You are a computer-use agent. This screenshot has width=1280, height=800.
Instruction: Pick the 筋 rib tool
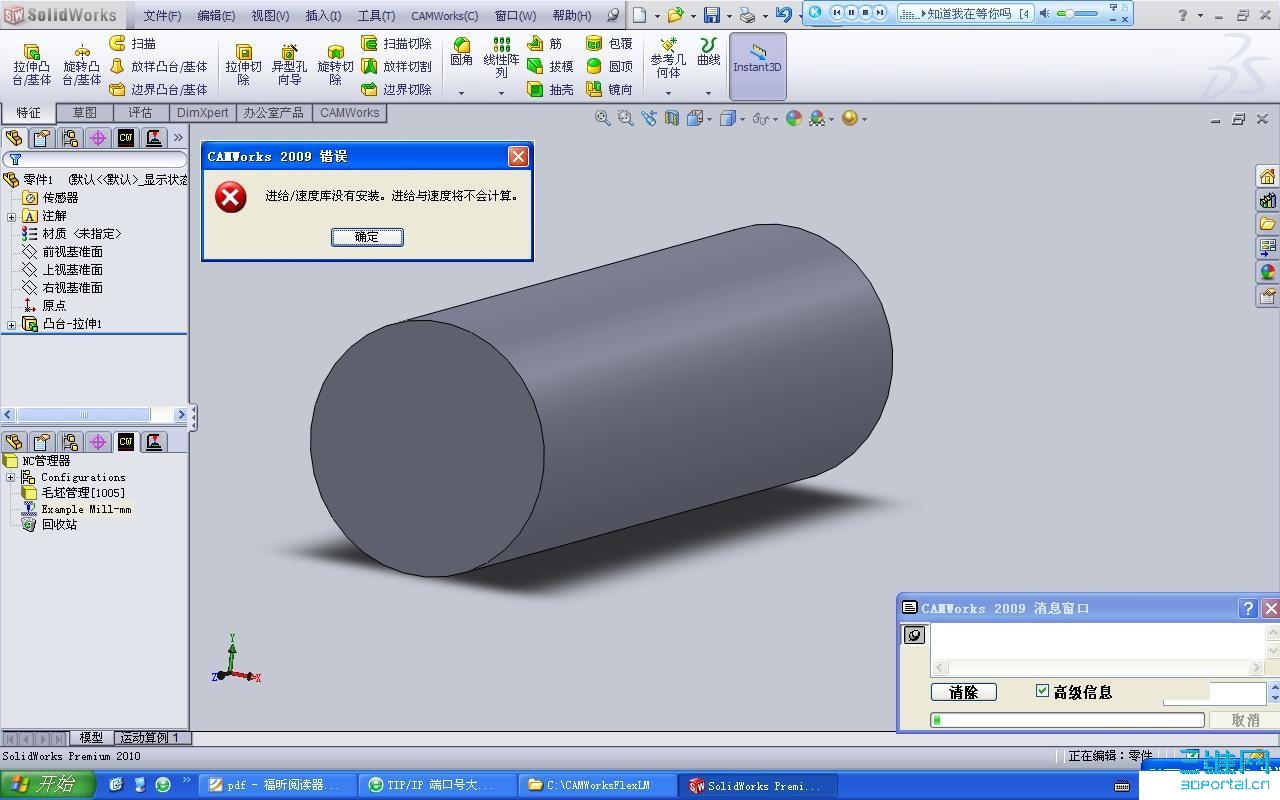click(x=545, y=44)
